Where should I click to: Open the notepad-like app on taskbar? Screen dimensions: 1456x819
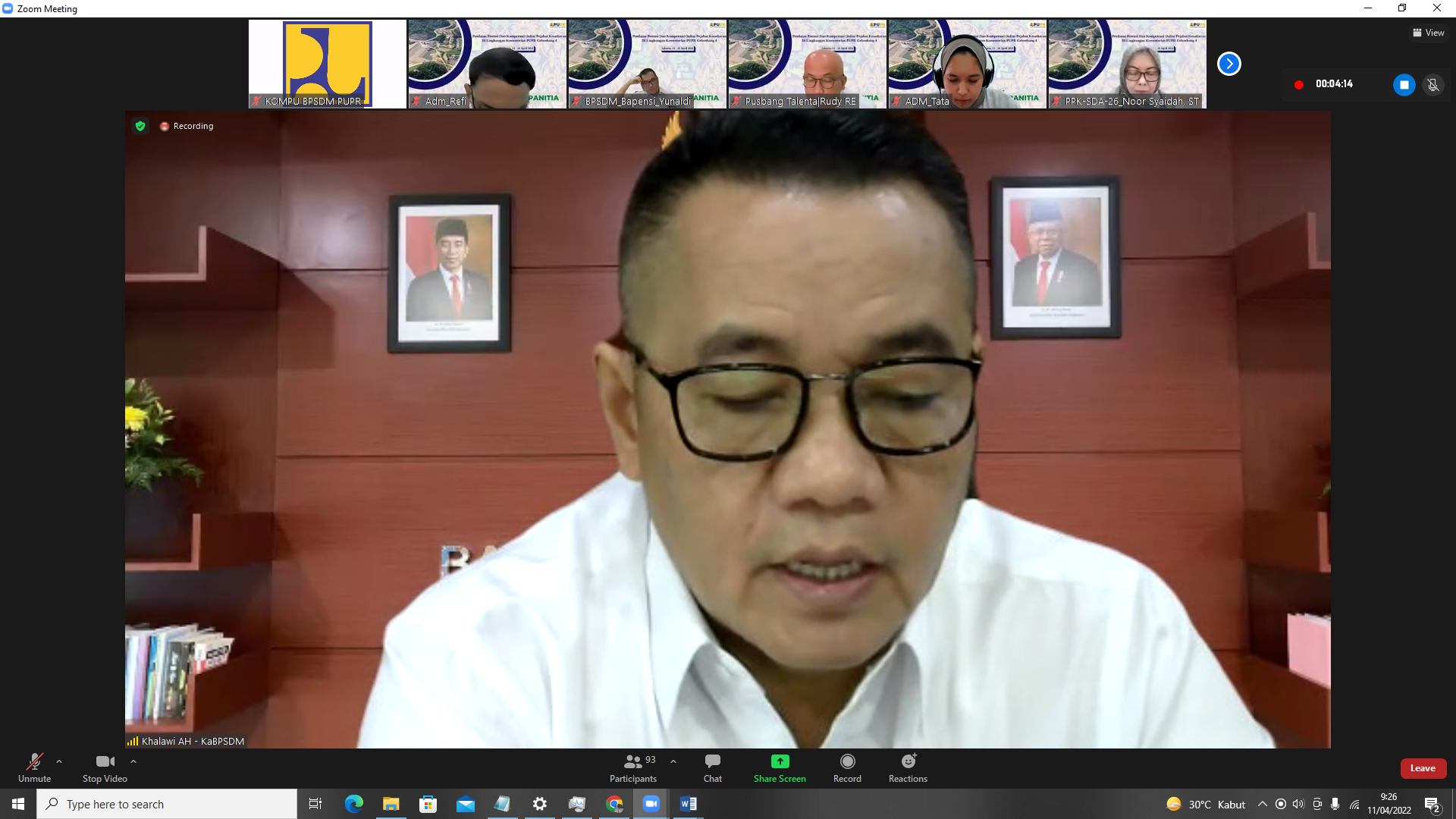coord(503,804)
